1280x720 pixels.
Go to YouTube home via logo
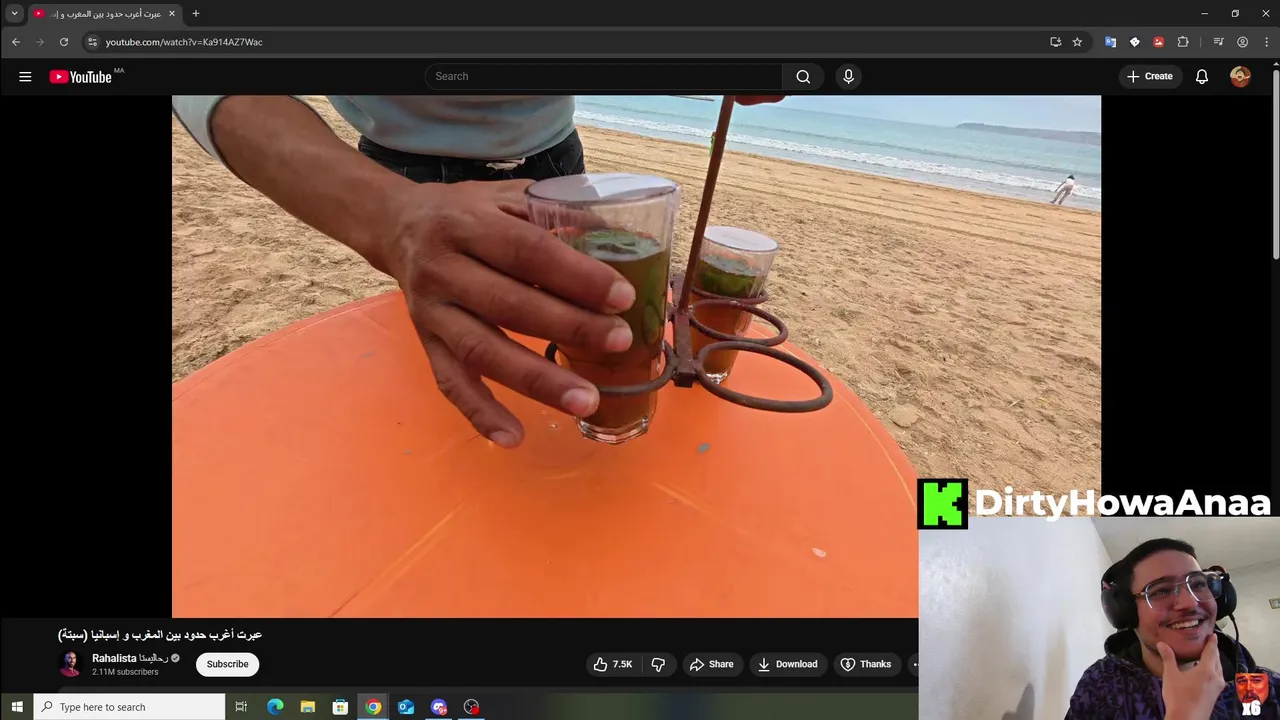pos(80,77)
